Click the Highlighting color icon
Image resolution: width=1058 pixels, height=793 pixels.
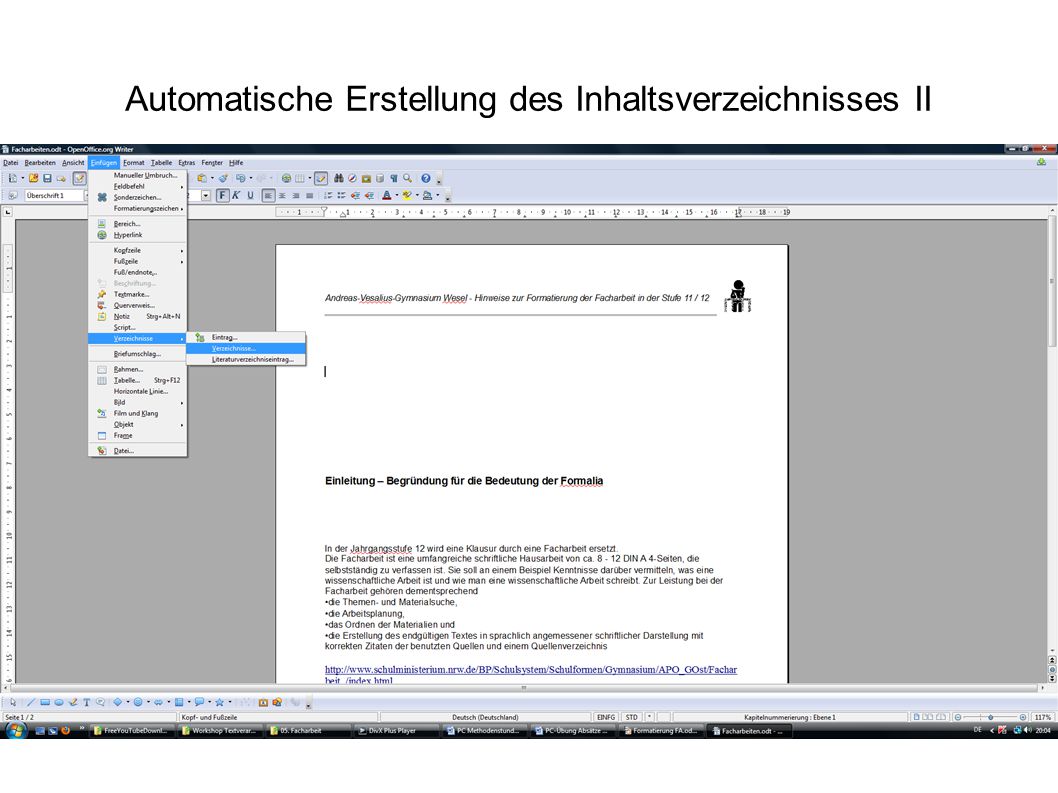407,196
